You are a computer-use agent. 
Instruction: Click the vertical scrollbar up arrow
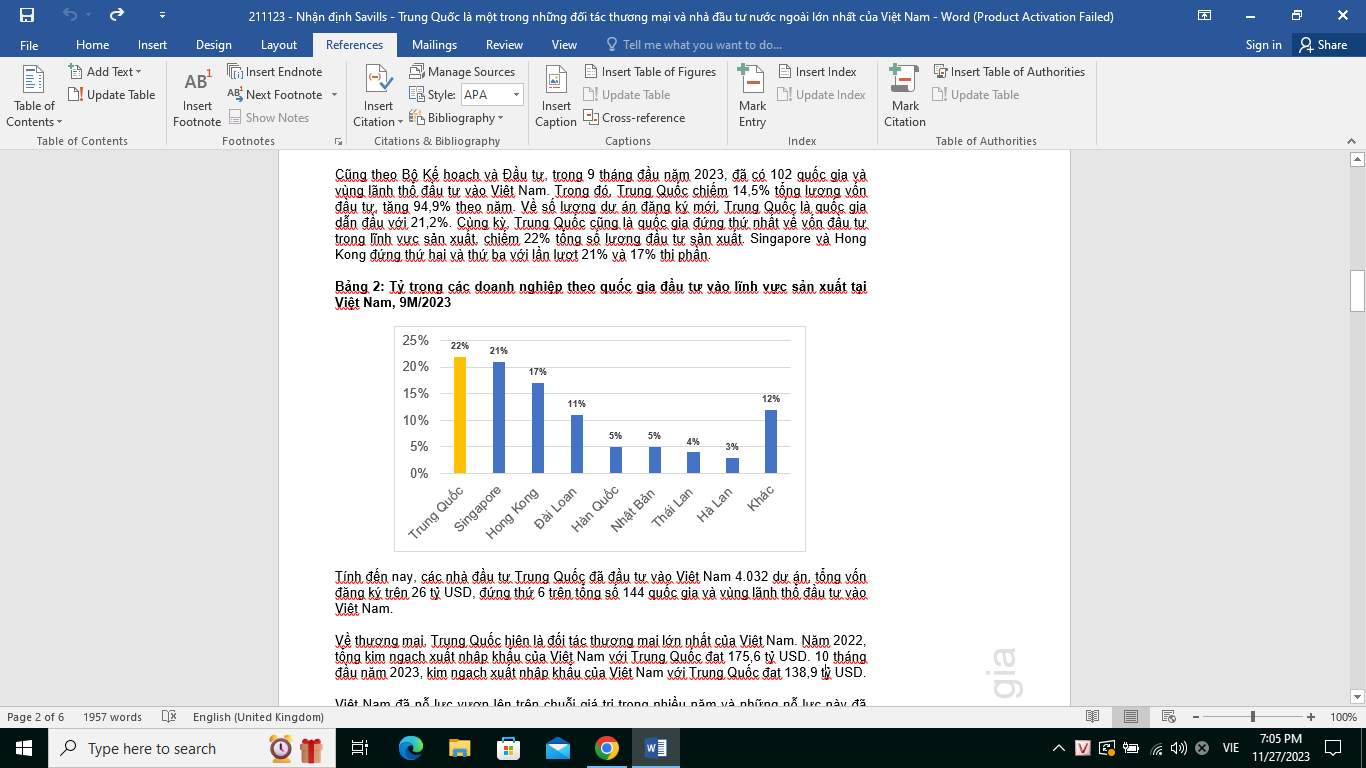pyautogui.click(x=1357, y=158)
